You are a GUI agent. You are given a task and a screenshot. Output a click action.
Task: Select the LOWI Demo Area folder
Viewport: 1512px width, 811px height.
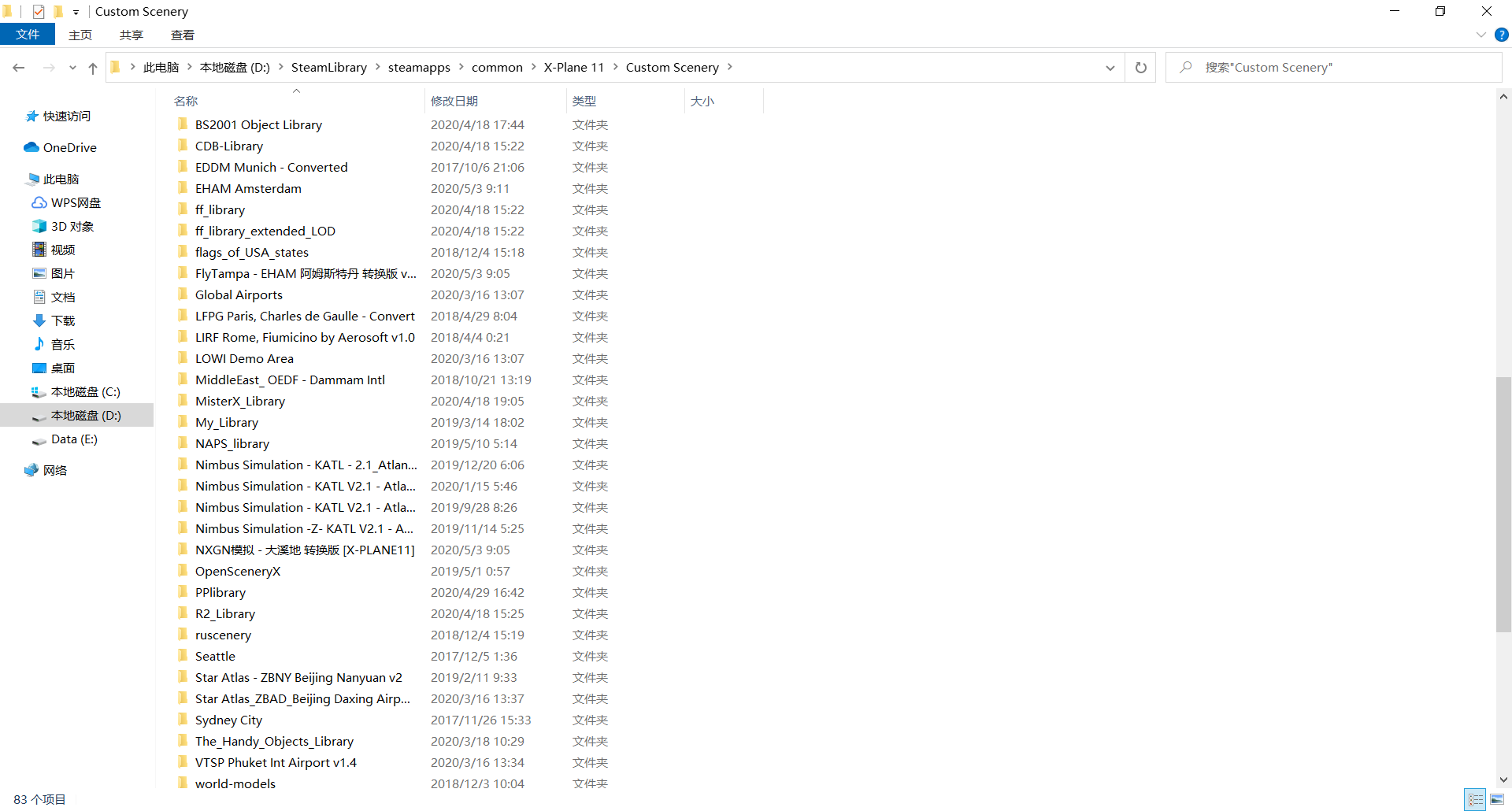[244, 358]
